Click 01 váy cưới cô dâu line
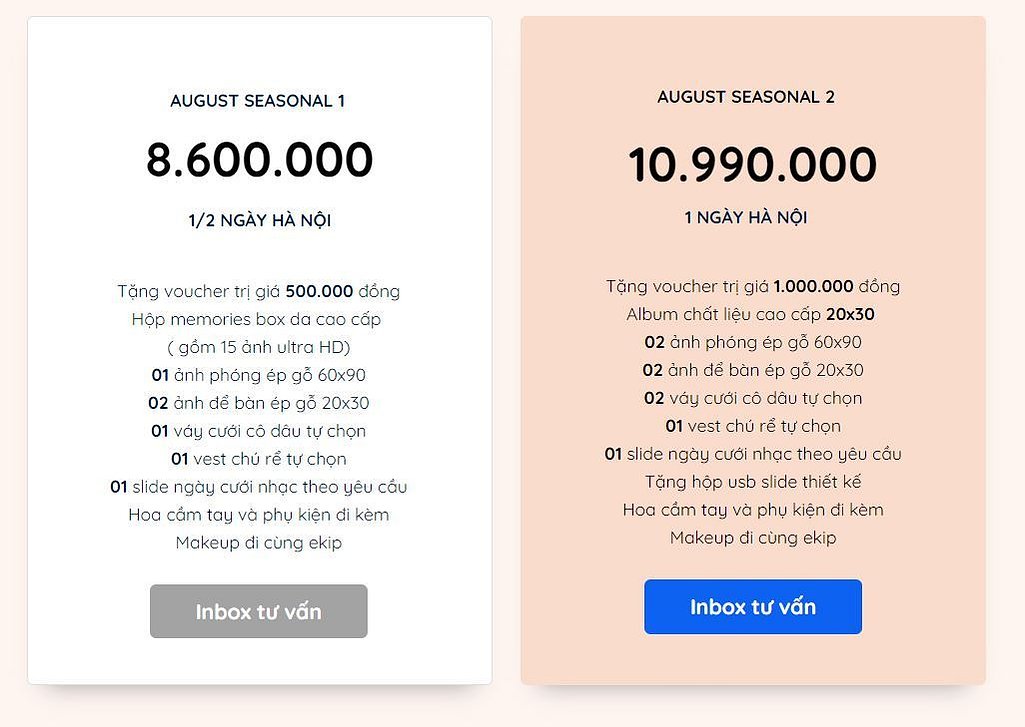This screenshot has width=1025, height=727. tap(259, 431)
